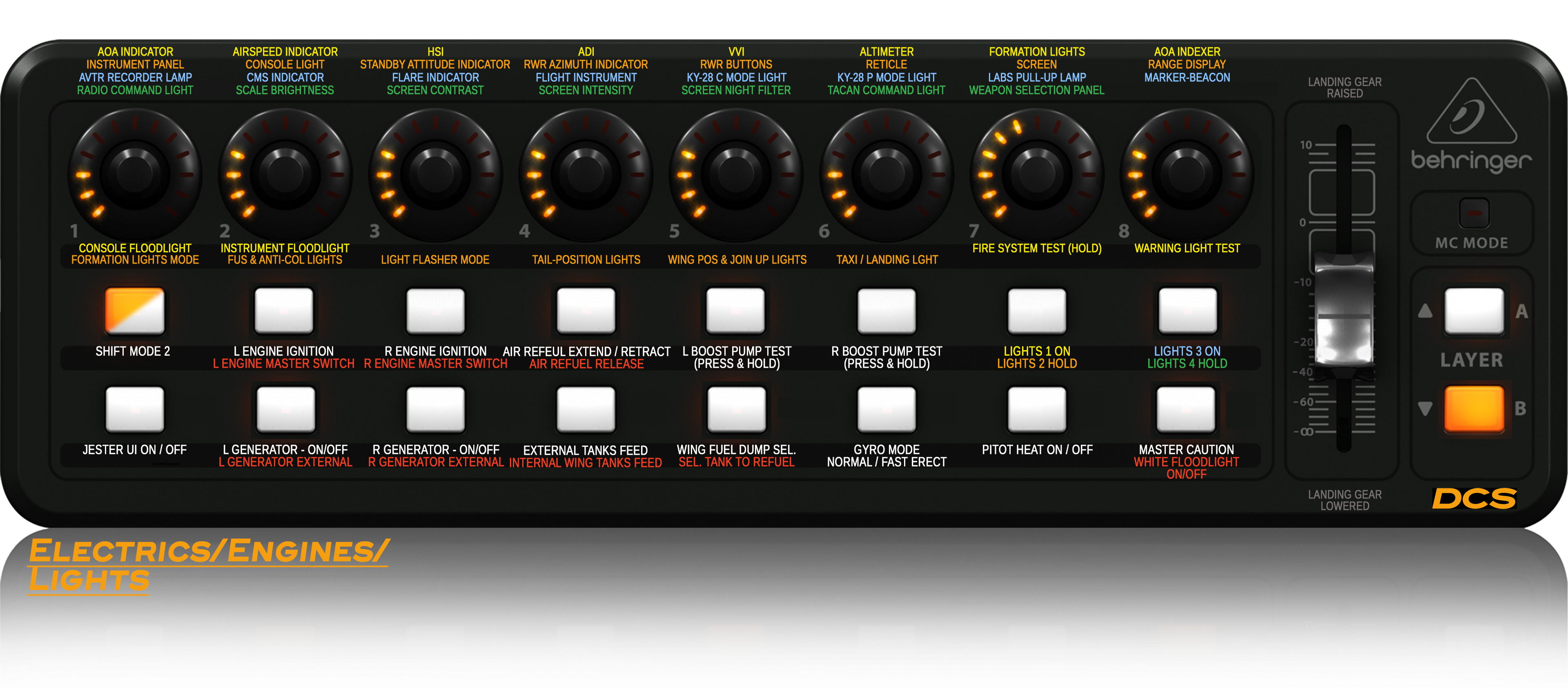Select the orange Layer B button
Viewport: 1568px width, 688px height.
coord(1474,409)
